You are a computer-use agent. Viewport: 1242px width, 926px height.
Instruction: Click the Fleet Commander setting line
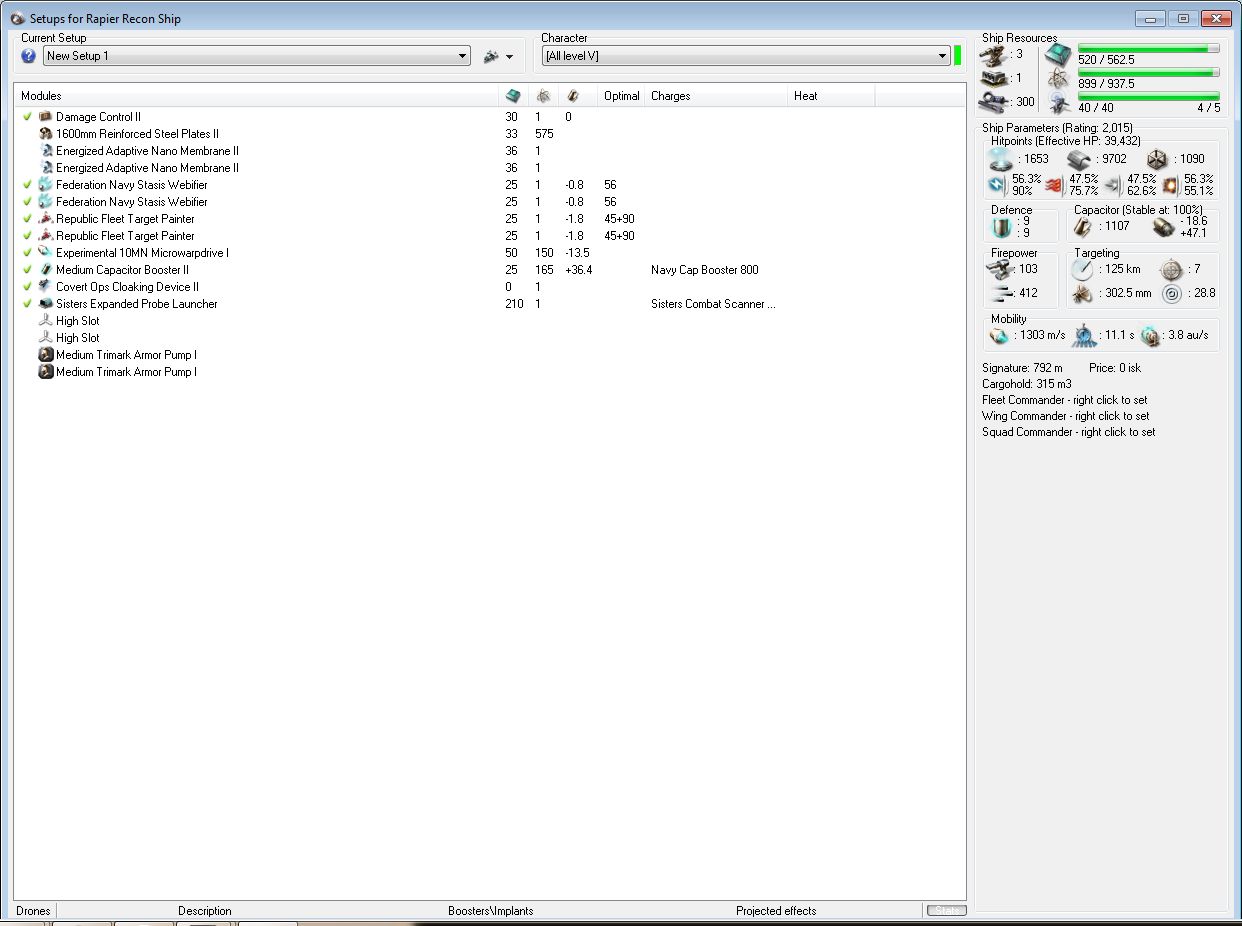[x=1065, y=400]
